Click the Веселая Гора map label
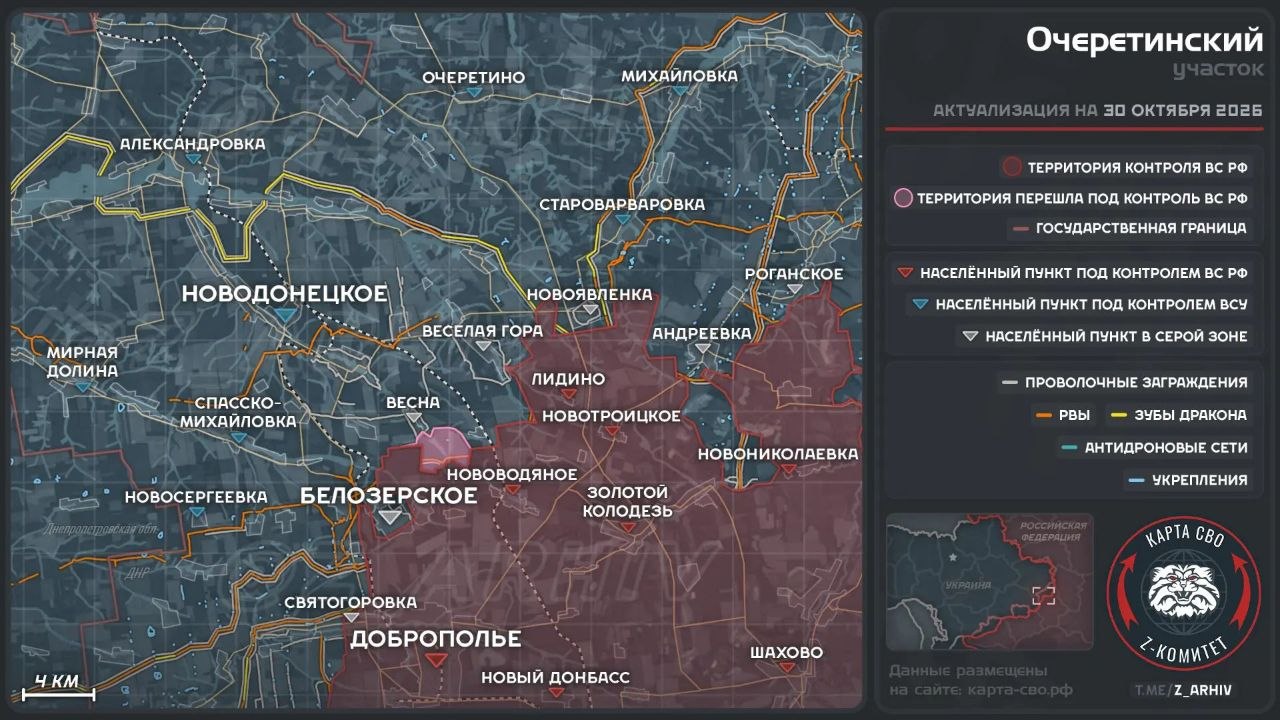1280x720 pixels. [483, 330]
